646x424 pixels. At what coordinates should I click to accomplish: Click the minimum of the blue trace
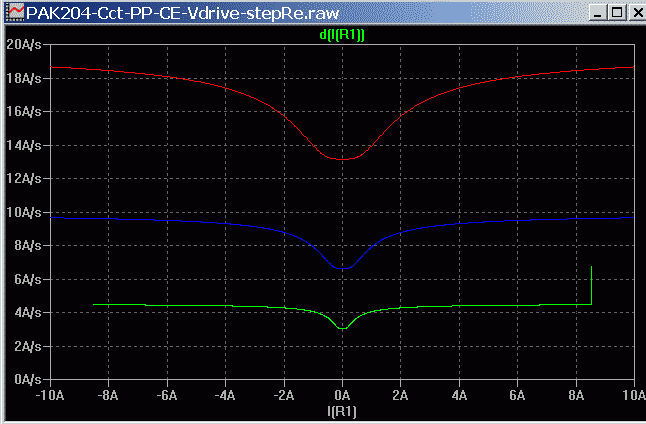[x=342, y=268]
